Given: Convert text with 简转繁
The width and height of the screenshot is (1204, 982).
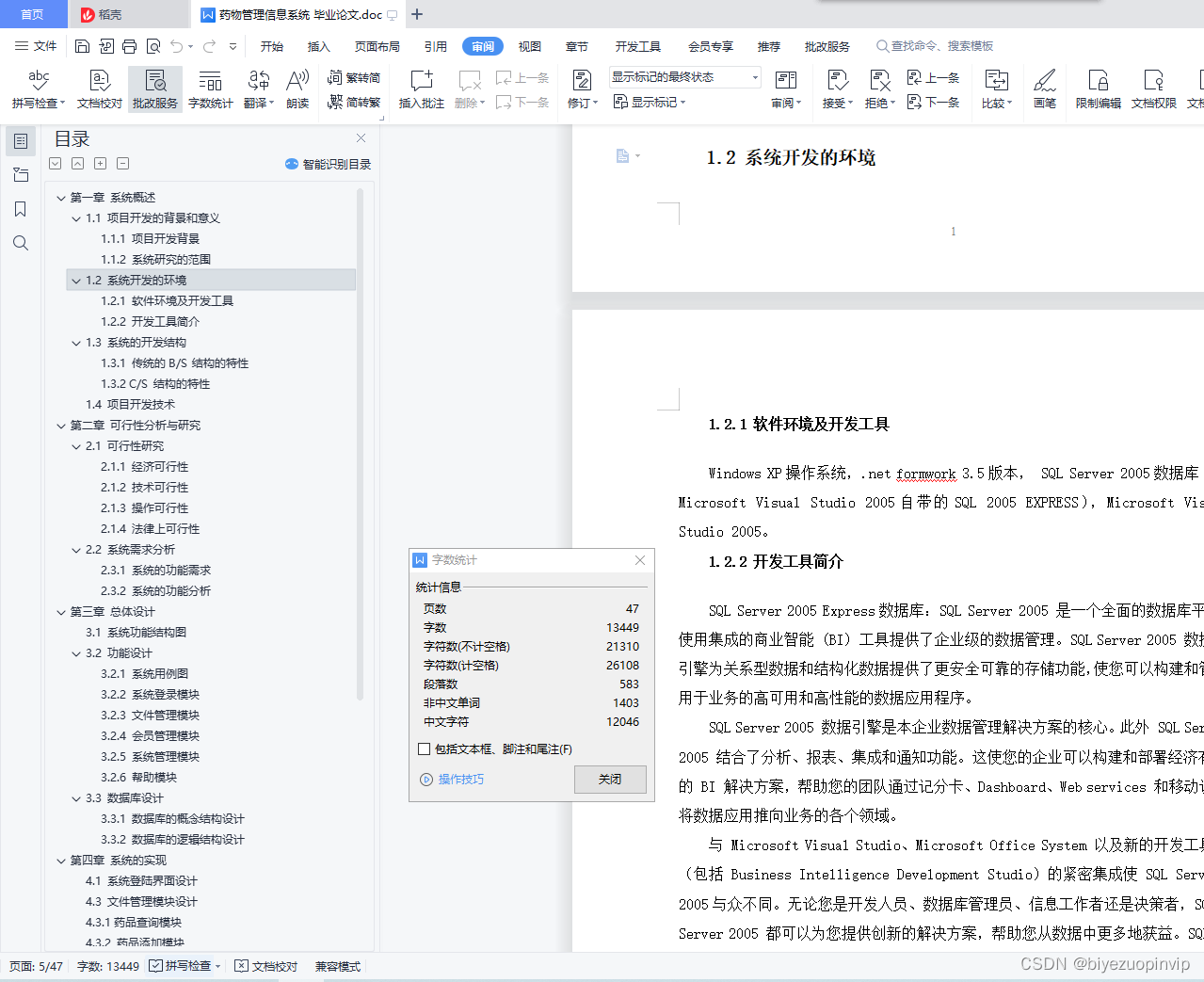Looking at the screenshot, I should coord(354,102).
